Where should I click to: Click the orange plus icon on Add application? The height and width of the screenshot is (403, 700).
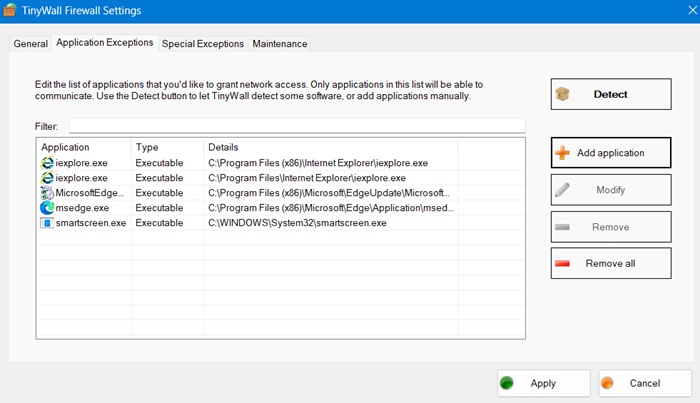pos(562,153)
